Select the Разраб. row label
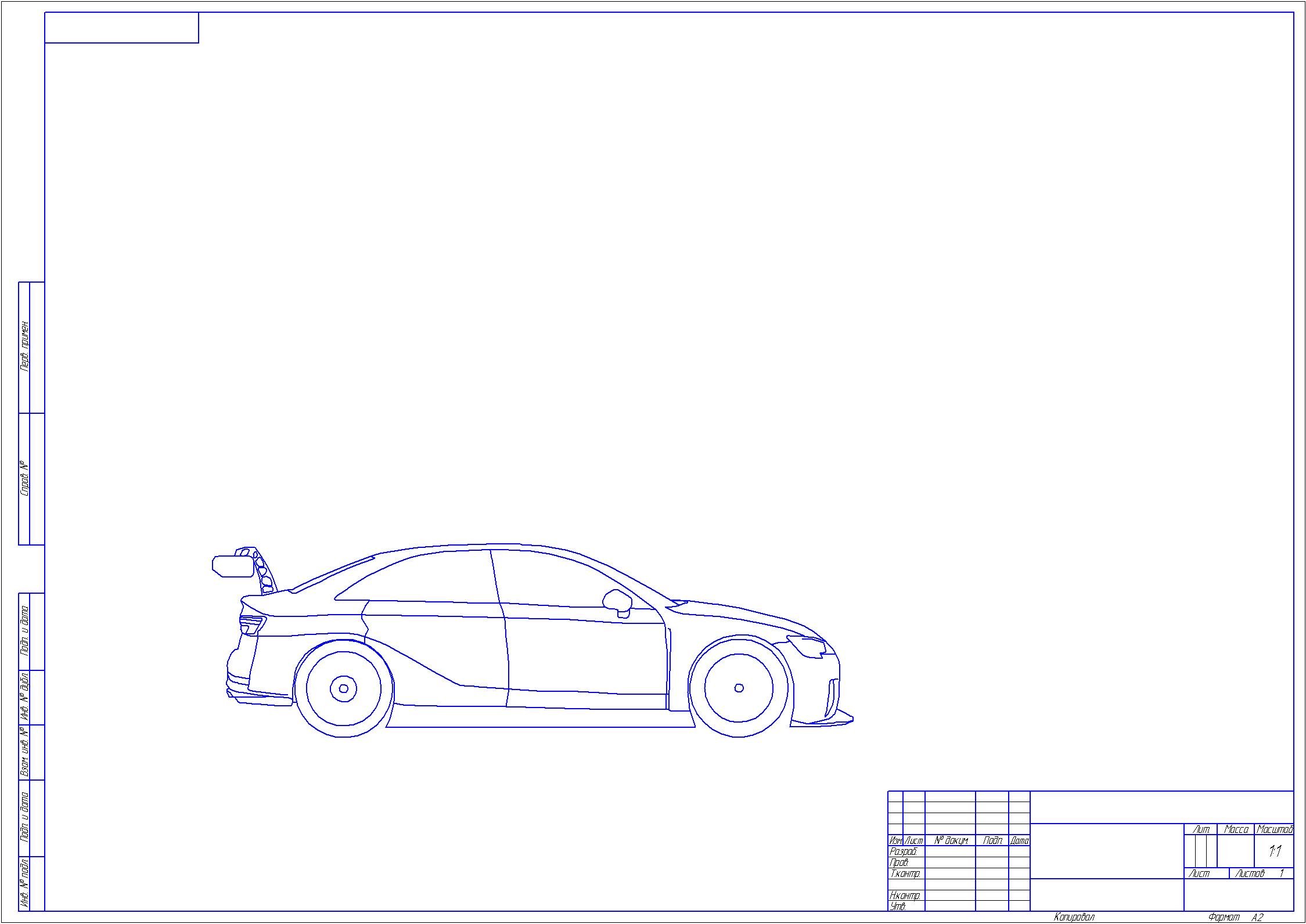The height and width of the screenshot is (924, 1306). [903, 851]
